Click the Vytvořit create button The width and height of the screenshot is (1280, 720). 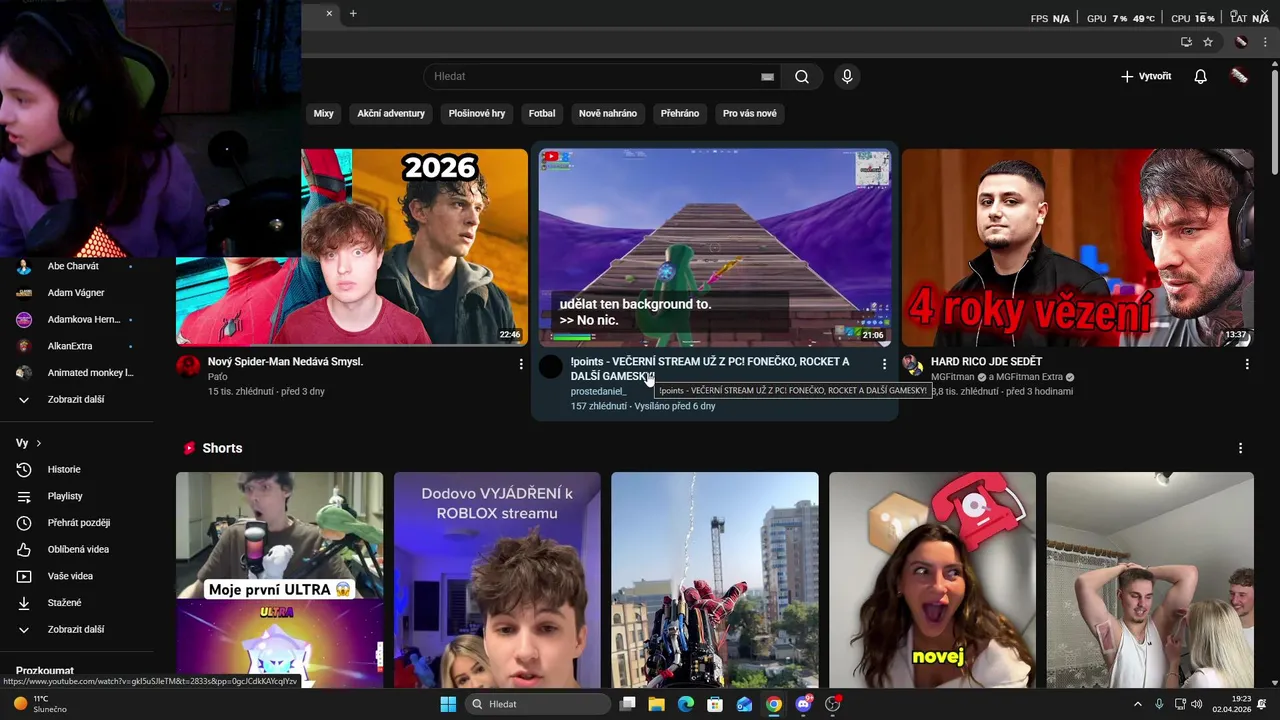point(1146,76)
